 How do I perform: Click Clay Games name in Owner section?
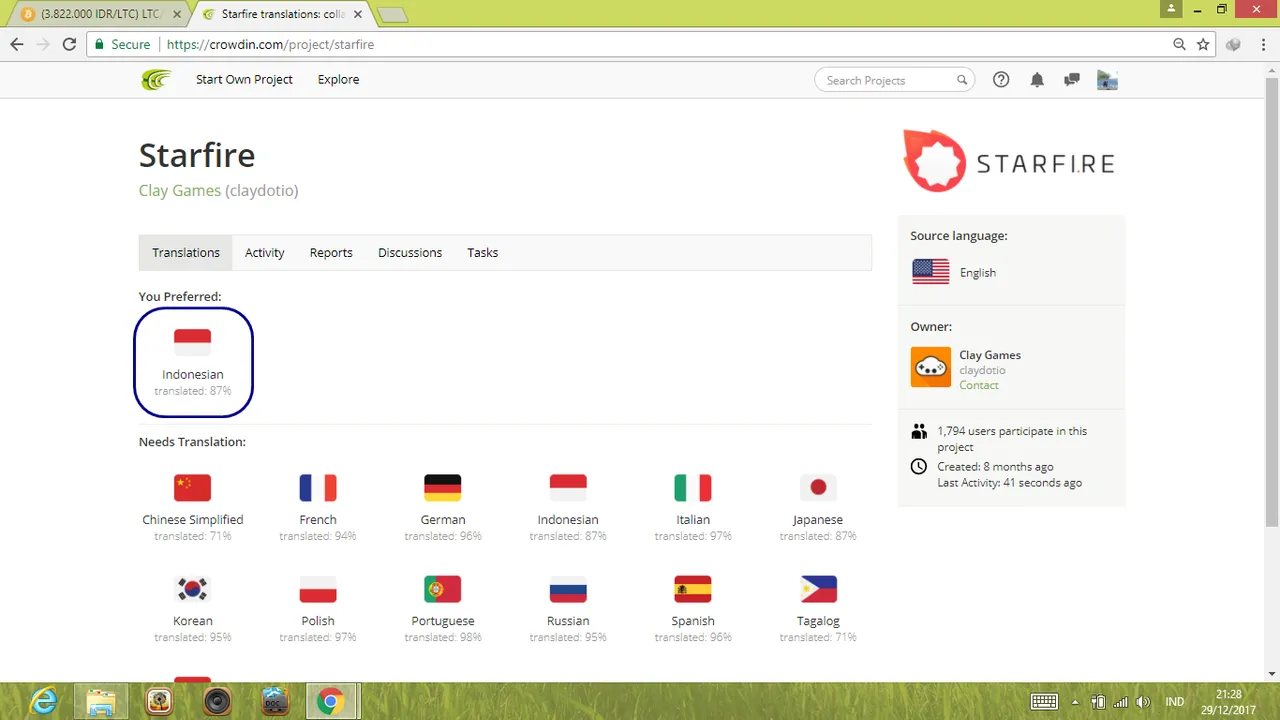pyautogui.click(x=990, y=355)
